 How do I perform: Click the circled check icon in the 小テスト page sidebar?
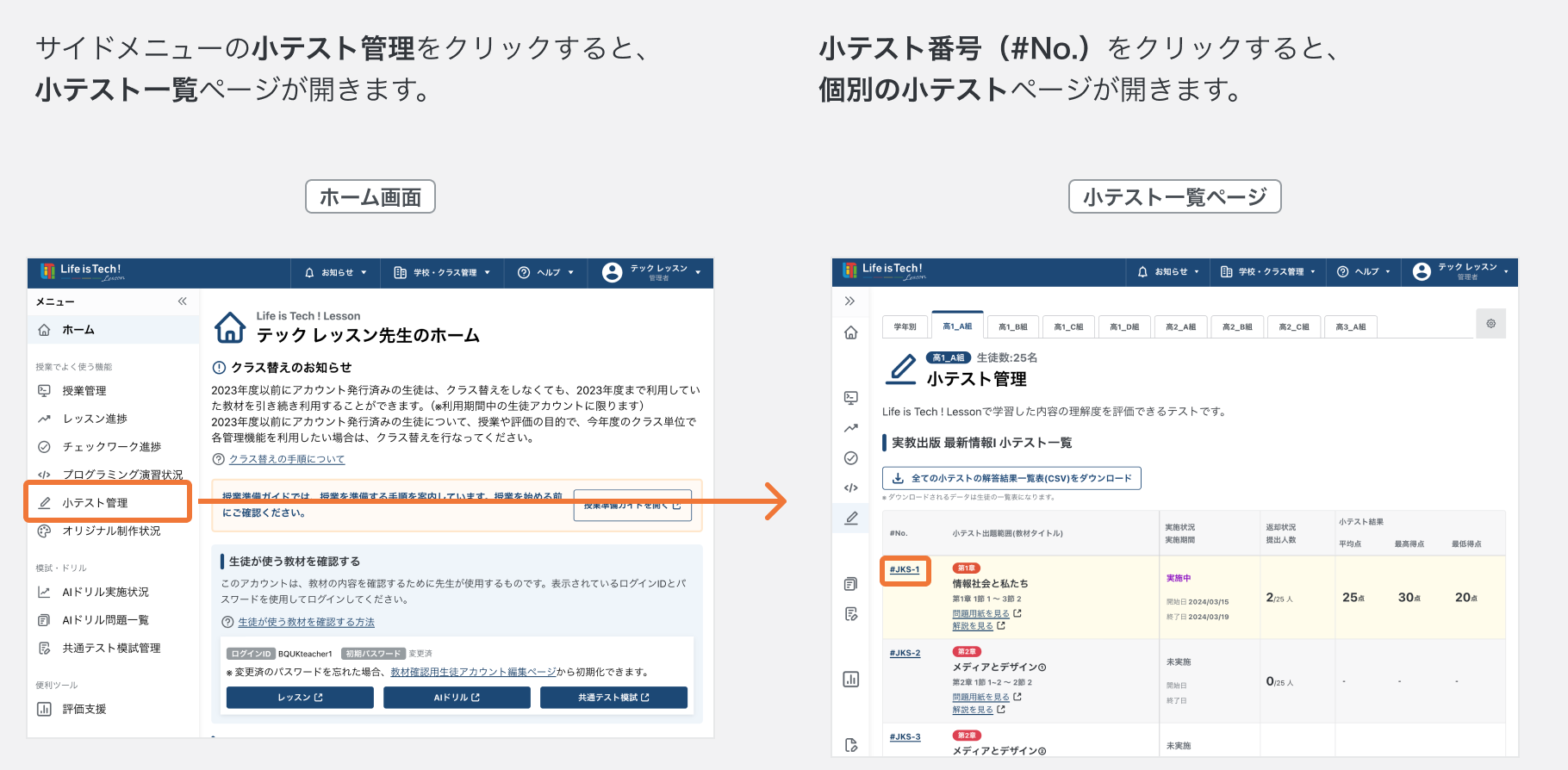(x=850, y=458)
